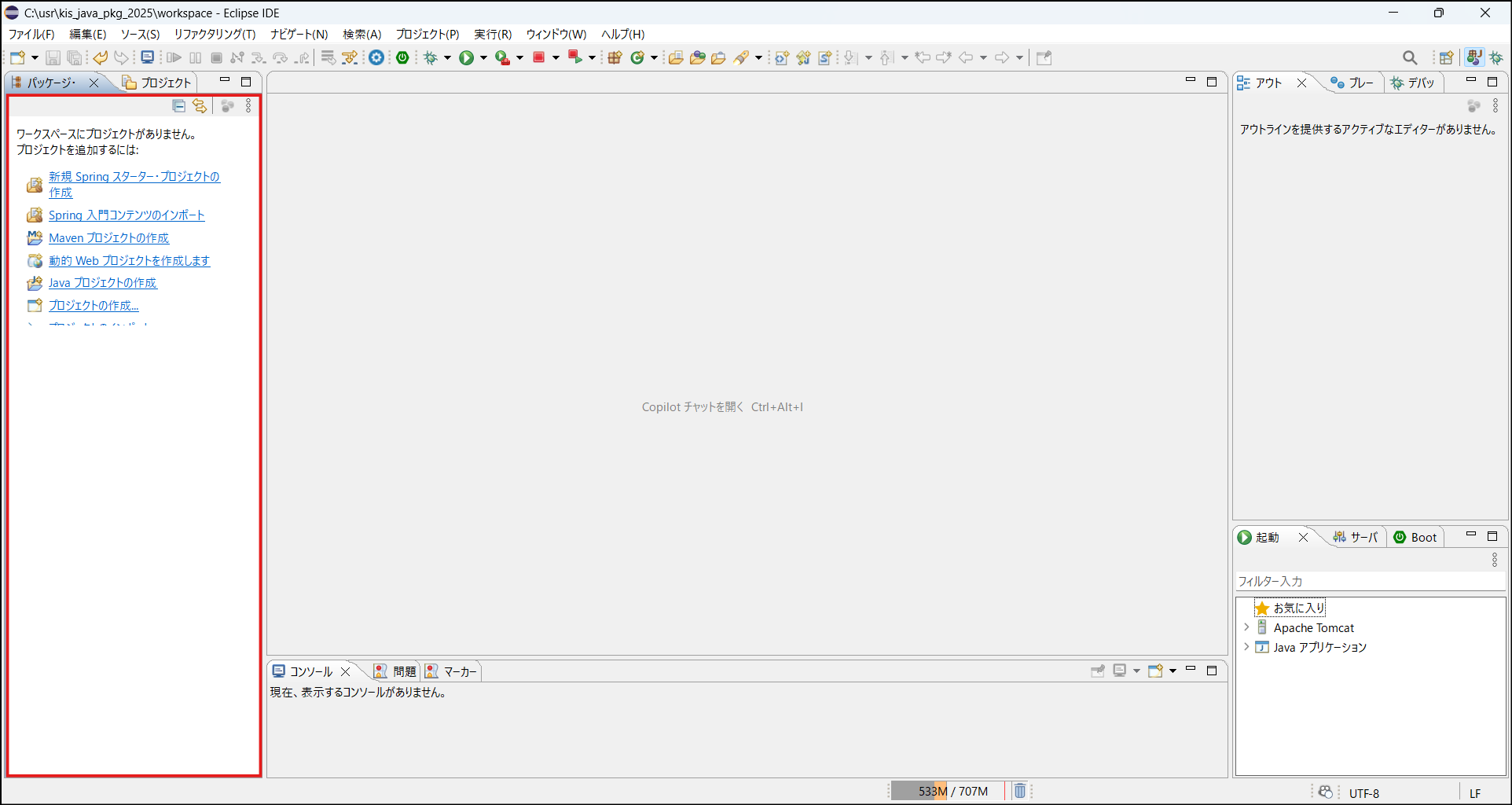
Task: Click the Maven プロジェクトの作成 link
Action: (x=108, y=237)
